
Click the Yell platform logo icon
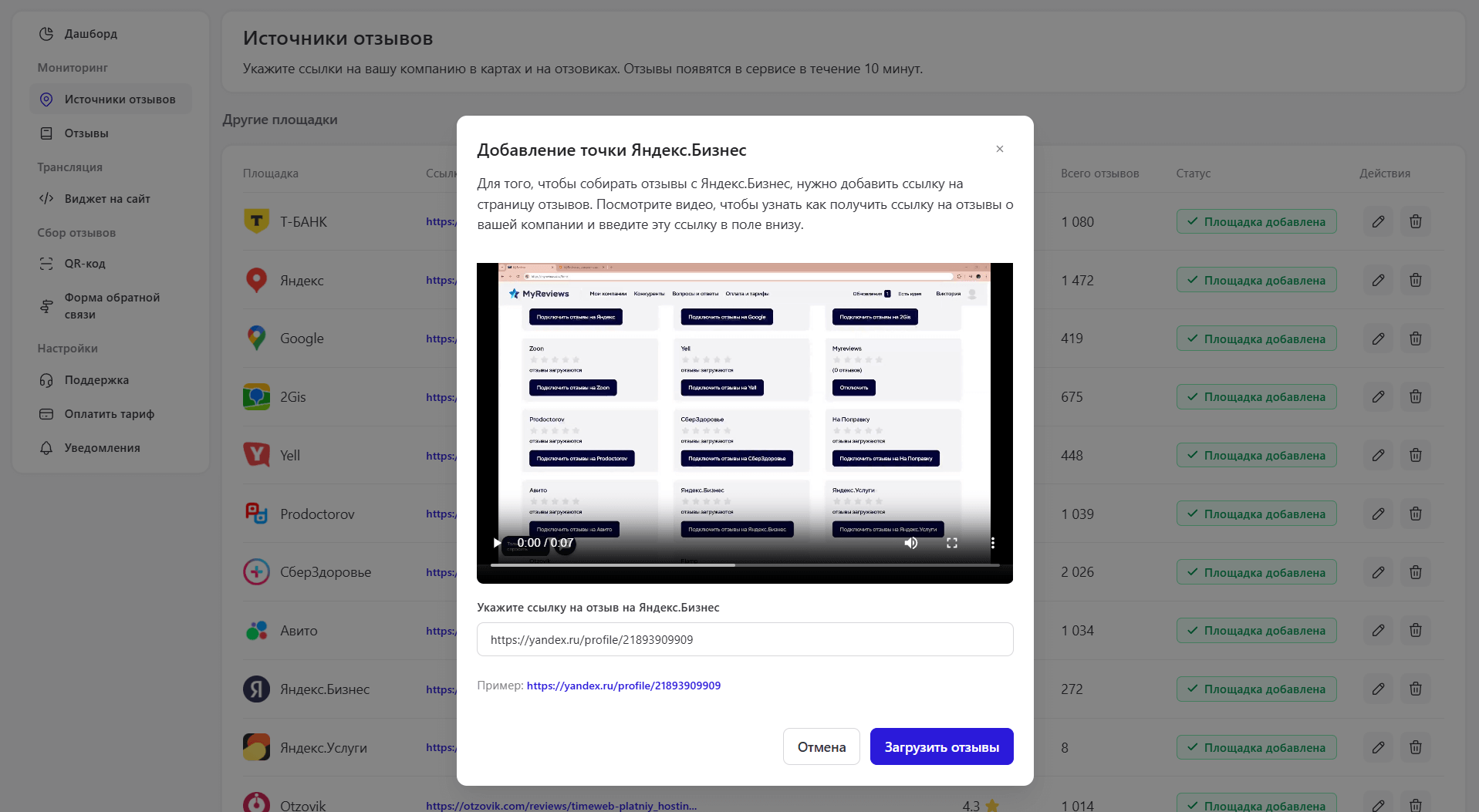point(256,455)
